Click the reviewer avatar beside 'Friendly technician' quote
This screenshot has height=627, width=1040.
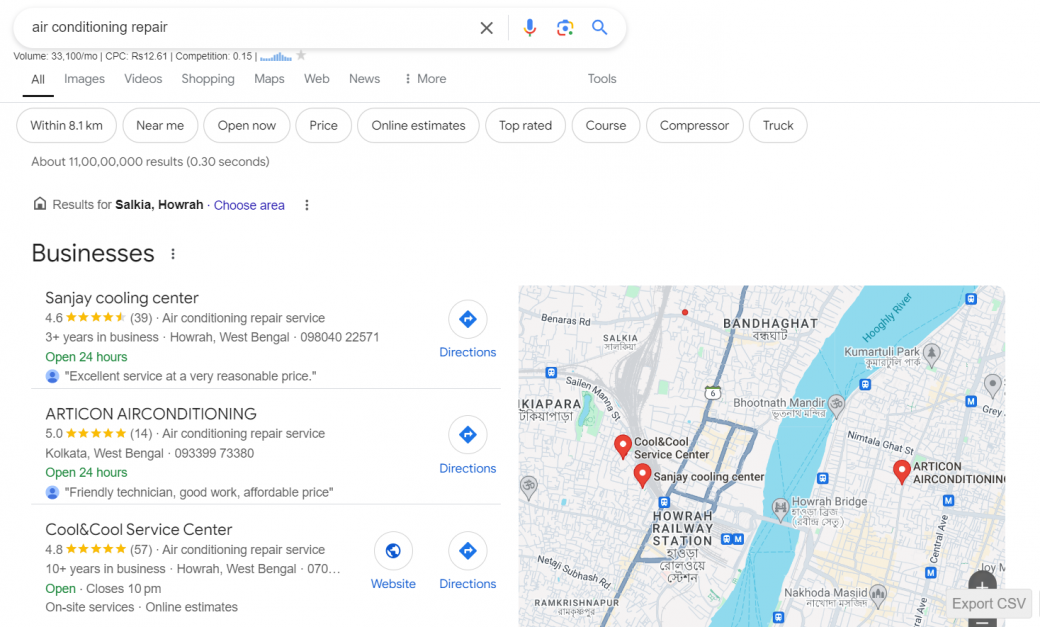click(52, 492)
